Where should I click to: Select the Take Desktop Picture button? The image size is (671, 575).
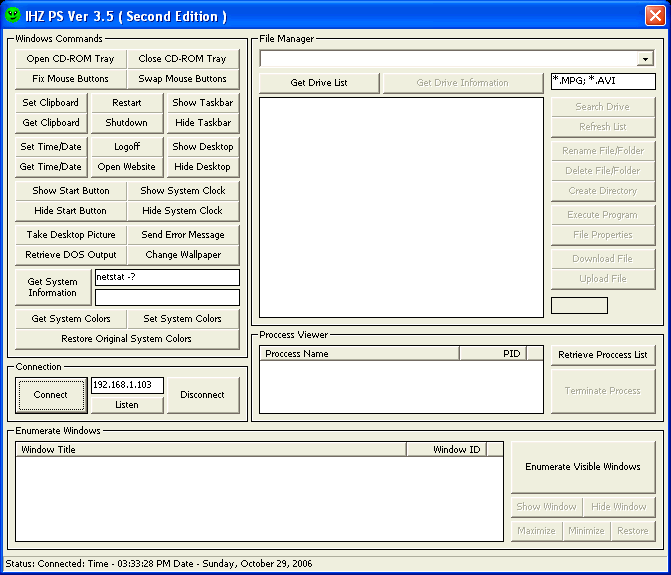[x=70, y=235]
